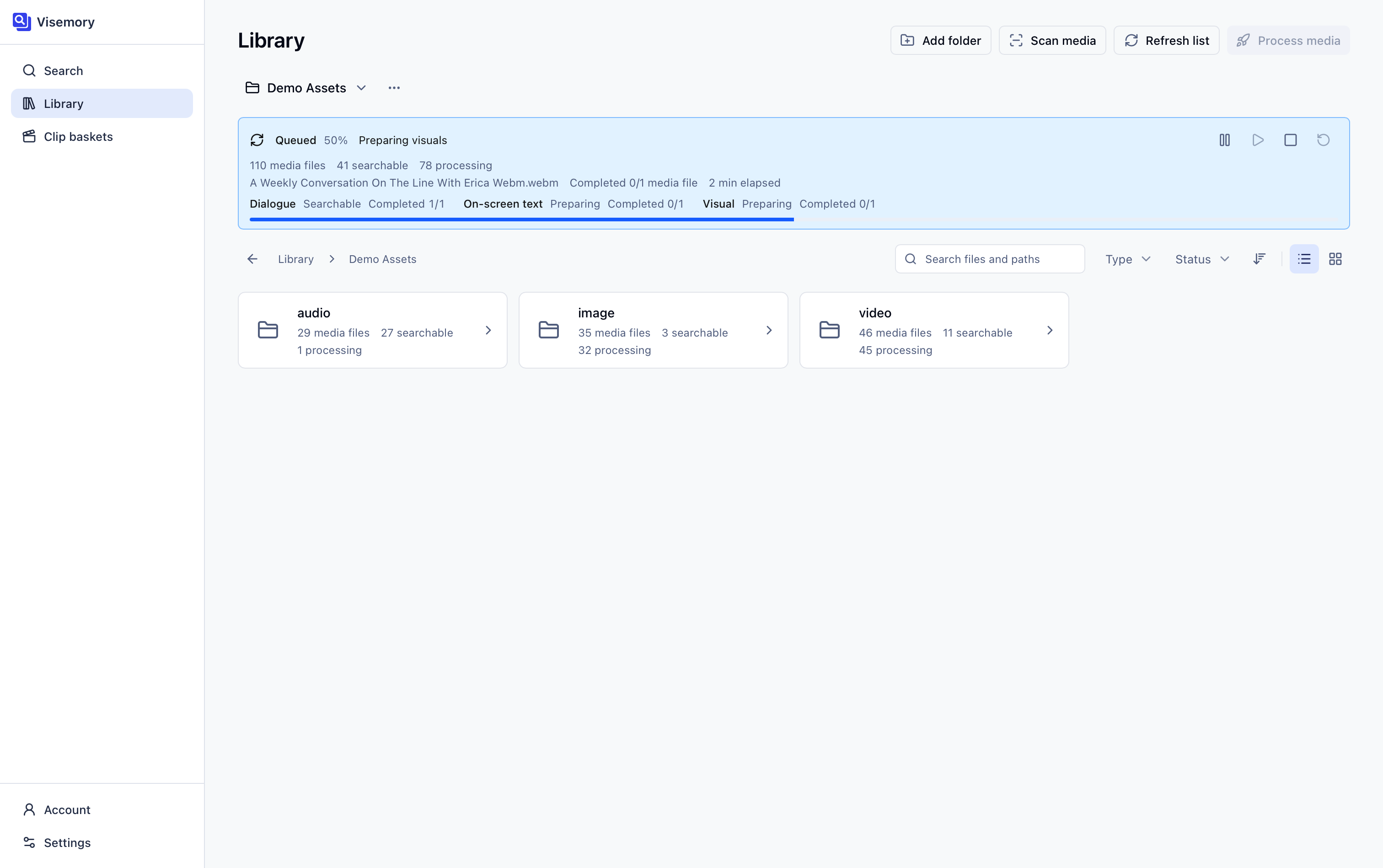Click the Process media button
This screenshot has width=1383, height=868.
pyautogui.click(x=1288, y=40)
